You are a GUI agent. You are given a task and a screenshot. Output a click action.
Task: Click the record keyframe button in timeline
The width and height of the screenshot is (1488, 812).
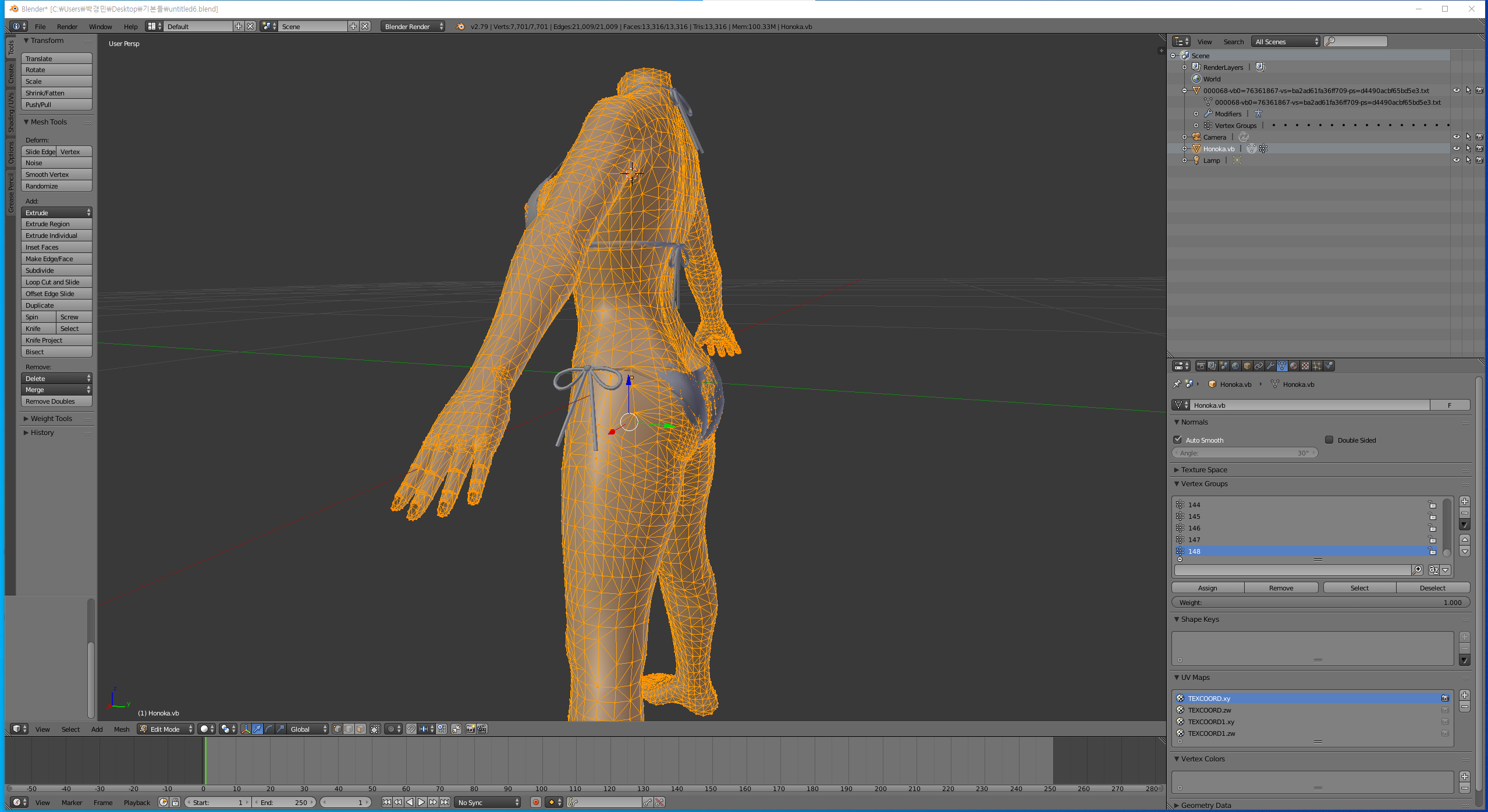[536, 802]
